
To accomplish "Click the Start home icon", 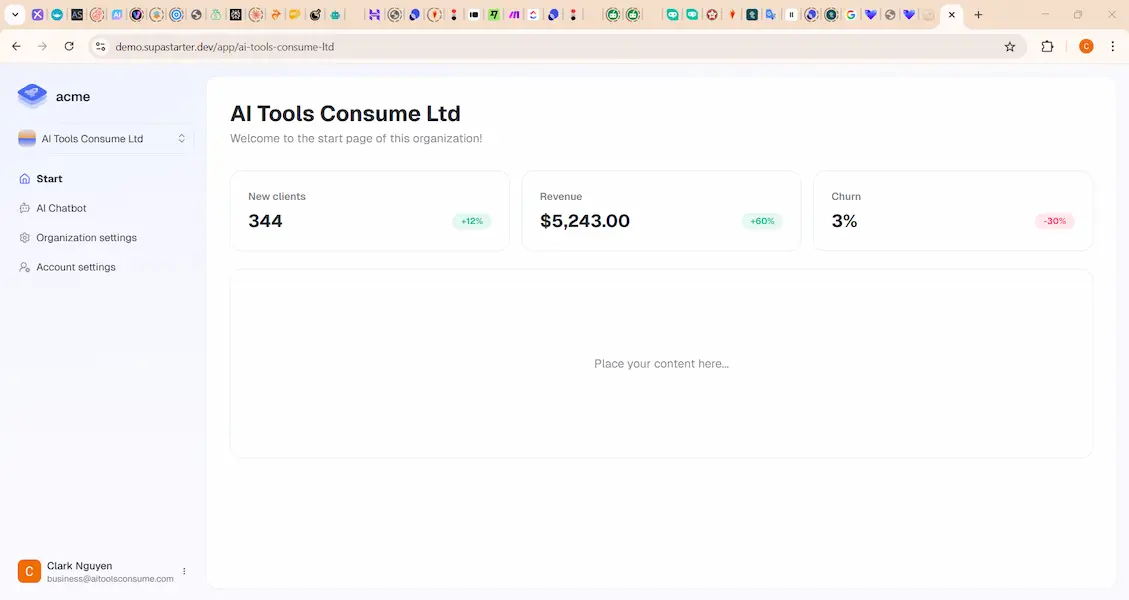I will (25, 179).
